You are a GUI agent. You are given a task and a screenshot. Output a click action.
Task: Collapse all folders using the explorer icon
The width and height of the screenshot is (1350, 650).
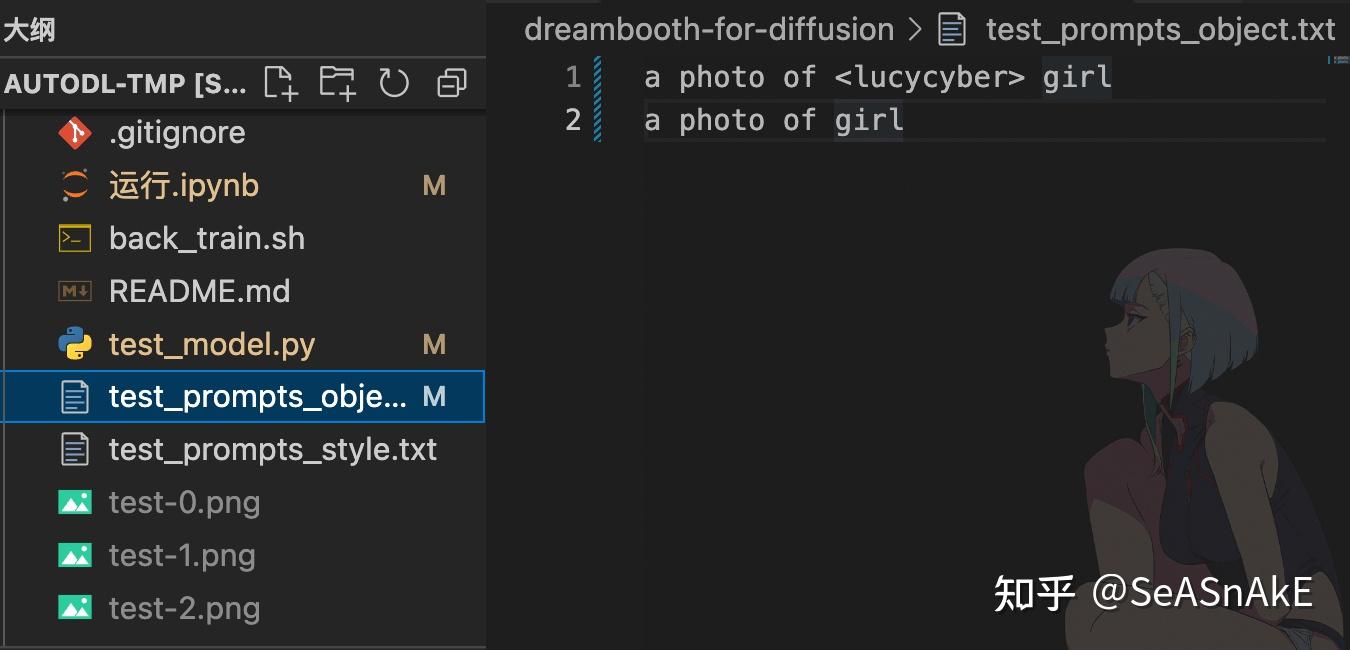coord(451,82)
